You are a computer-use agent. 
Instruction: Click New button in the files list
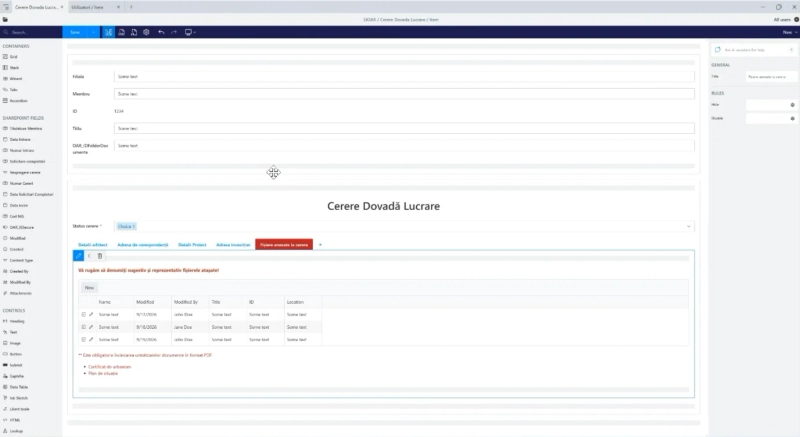(89, 288)
